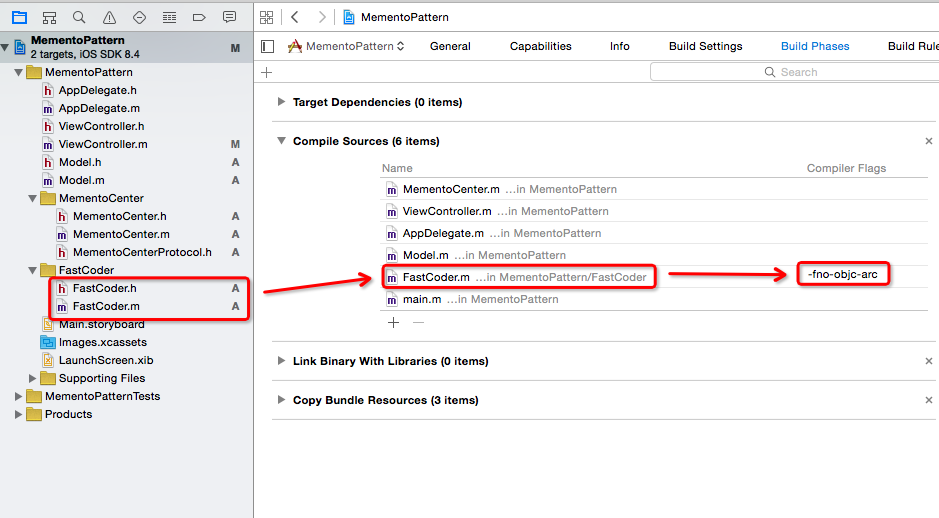Open the Symbol navigator icon
Image resolution: width=939 pixels, height=518 pixels.
click(x=50, y=17)
